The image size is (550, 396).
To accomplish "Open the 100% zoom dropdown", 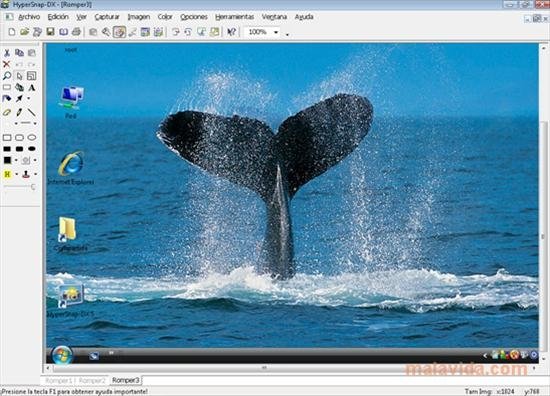I will [276, 32].
